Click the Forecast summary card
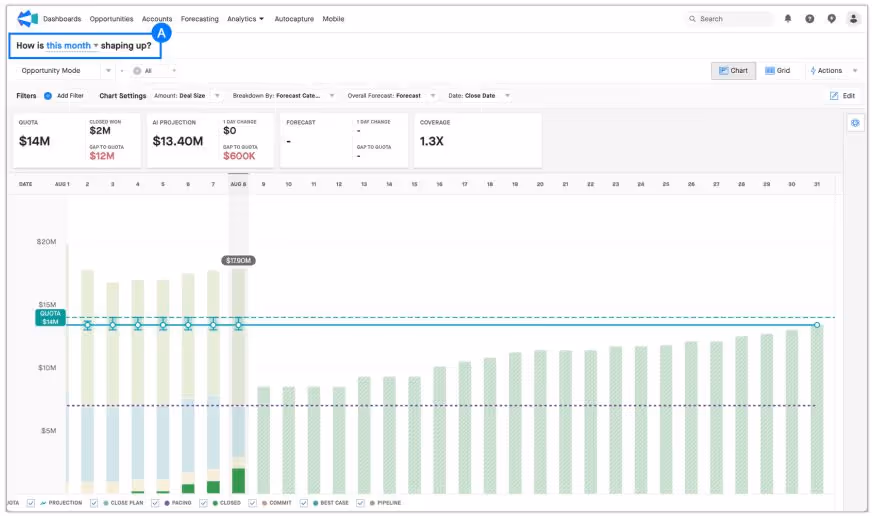Viewport: 872px width, 516px height. point(344,141)
